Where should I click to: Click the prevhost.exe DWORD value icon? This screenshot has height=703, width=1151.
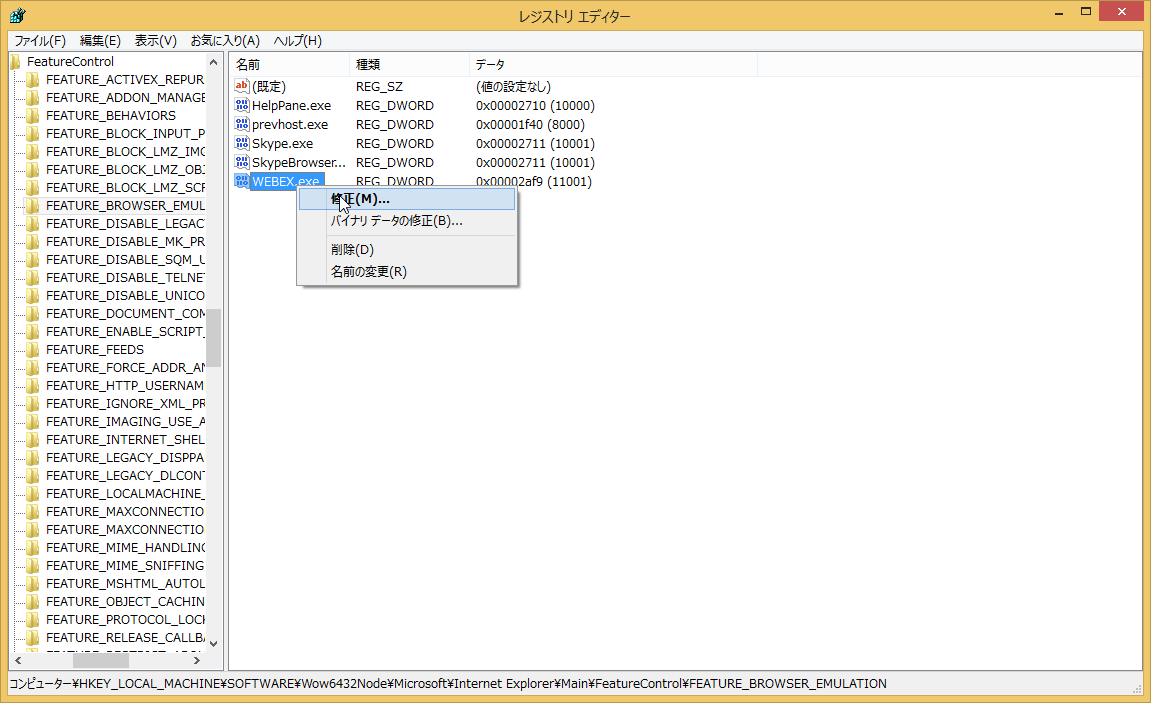point(241,124)
